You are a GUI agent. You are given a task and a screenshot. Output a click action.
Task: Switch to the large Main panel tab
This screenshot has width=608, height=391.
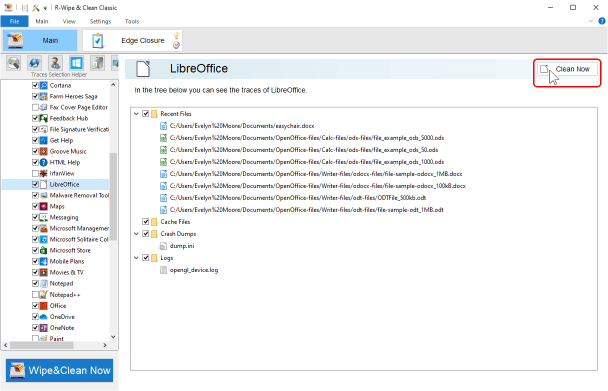(x=40, y=41)
